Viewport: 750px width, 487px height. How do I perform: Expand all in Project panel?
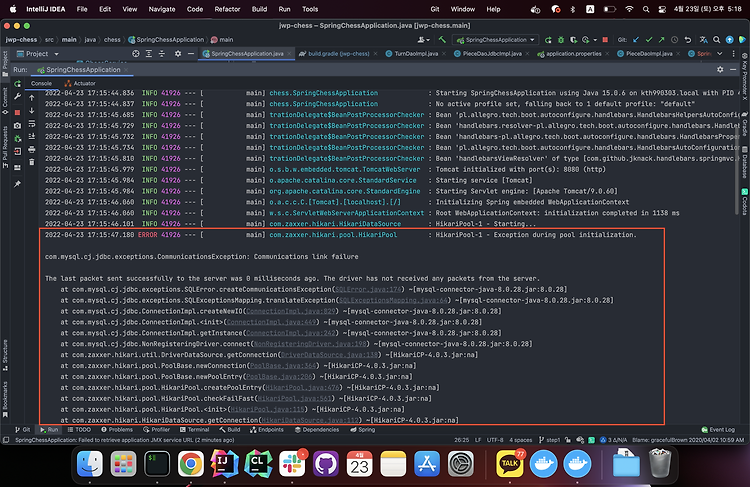[149, 54]
